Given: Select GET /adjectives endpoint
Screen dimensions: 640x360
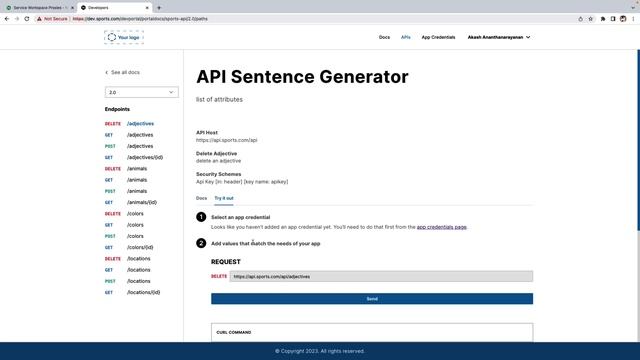Looking at the screenshot, I should [x=129, y=135].
